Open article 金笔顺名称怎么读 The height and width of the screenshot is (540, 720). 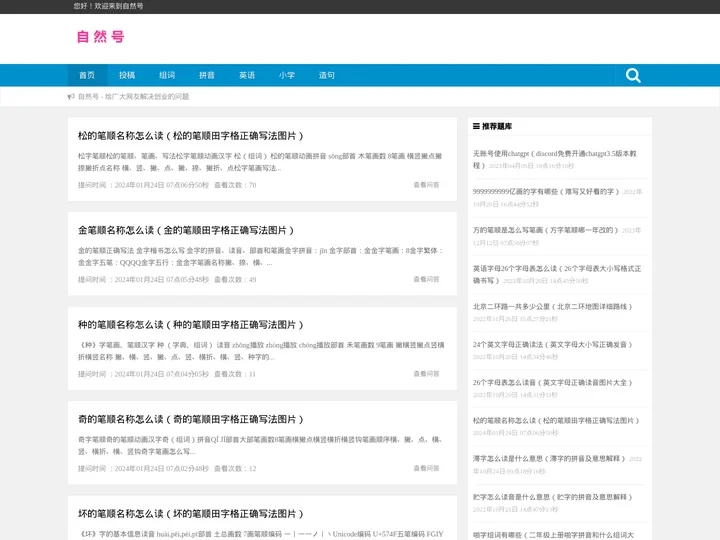click(x=186, y=231)
